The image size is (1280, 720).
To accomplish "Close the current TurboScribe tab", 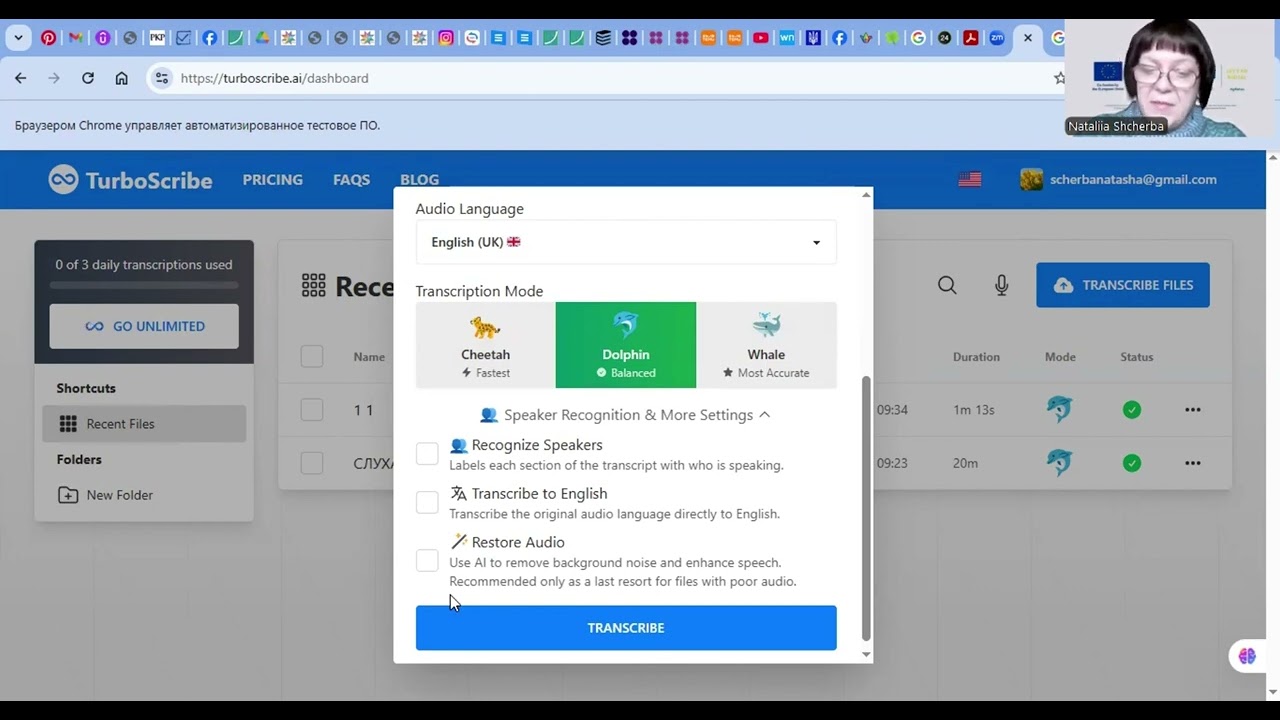I will [1027, 38].
